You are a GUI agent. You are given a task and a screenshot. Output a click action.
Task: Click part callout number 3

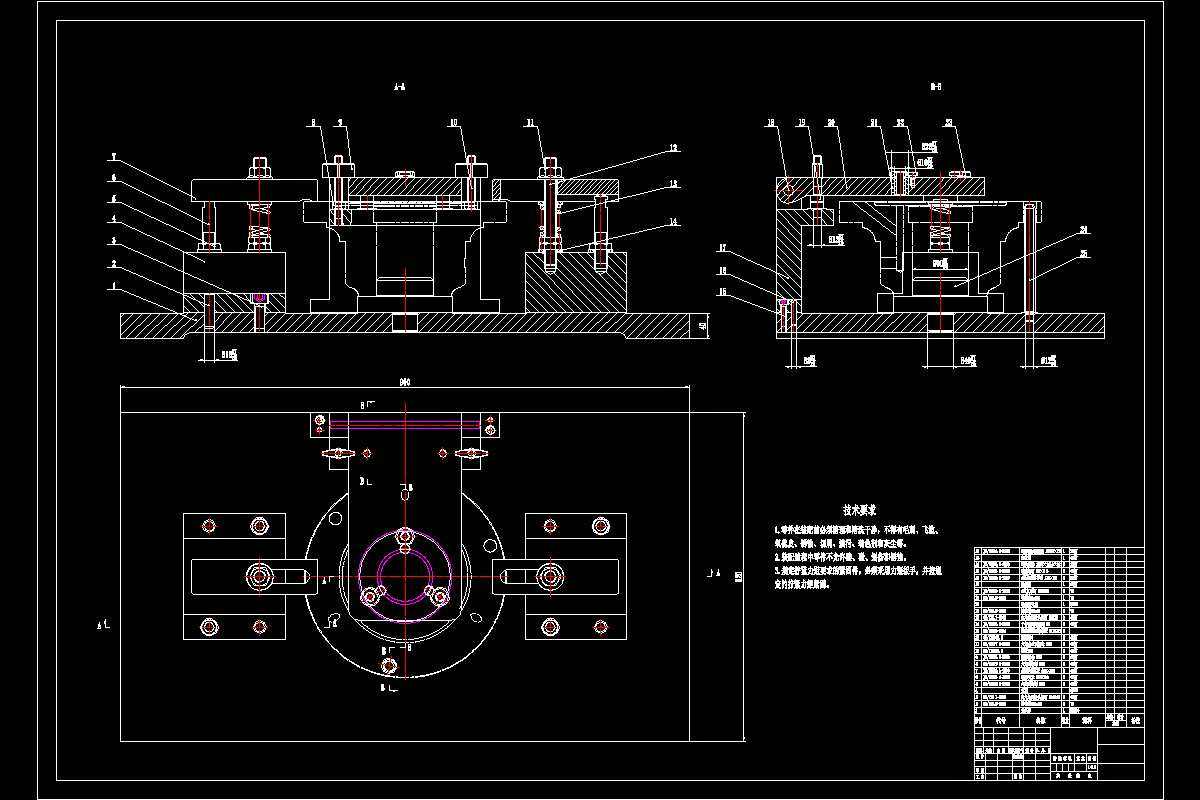coord(114,241)
